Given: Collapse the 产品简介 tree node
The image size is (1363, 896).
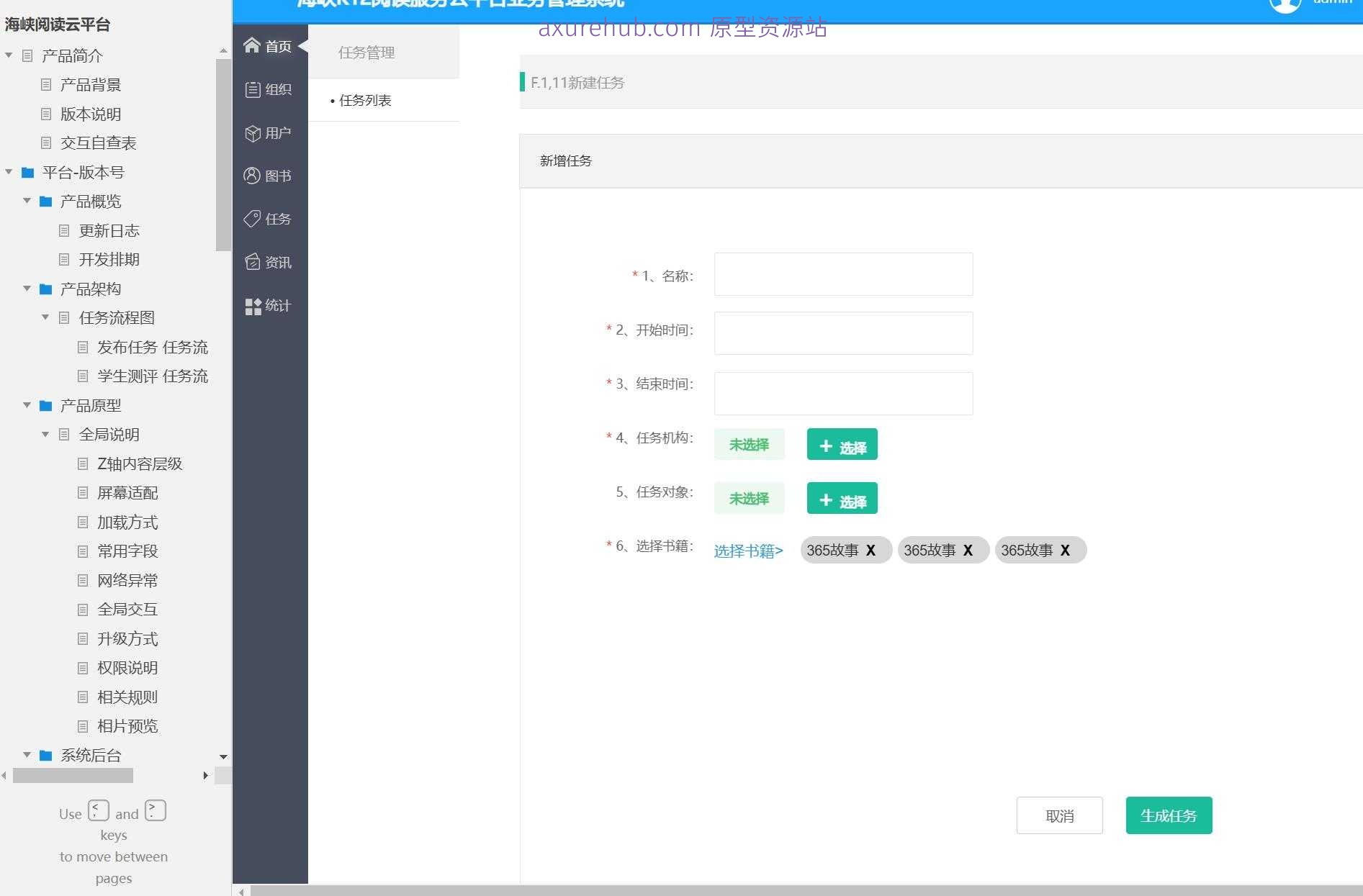Looking at the screenshot, I should 9,55.
